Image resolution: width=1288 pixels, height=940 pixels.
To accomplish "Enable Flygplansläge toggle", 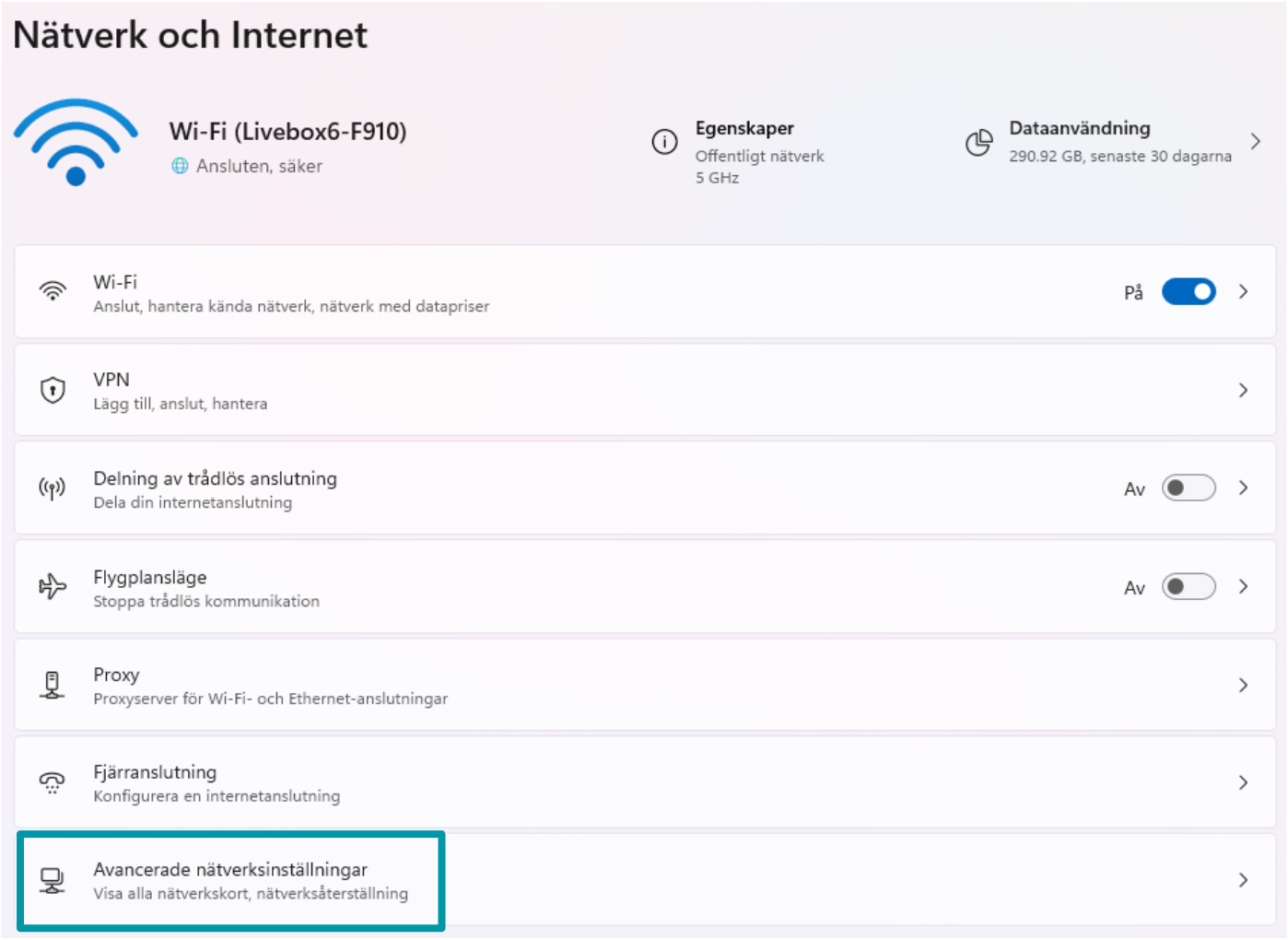I will tap(1188, 586).
